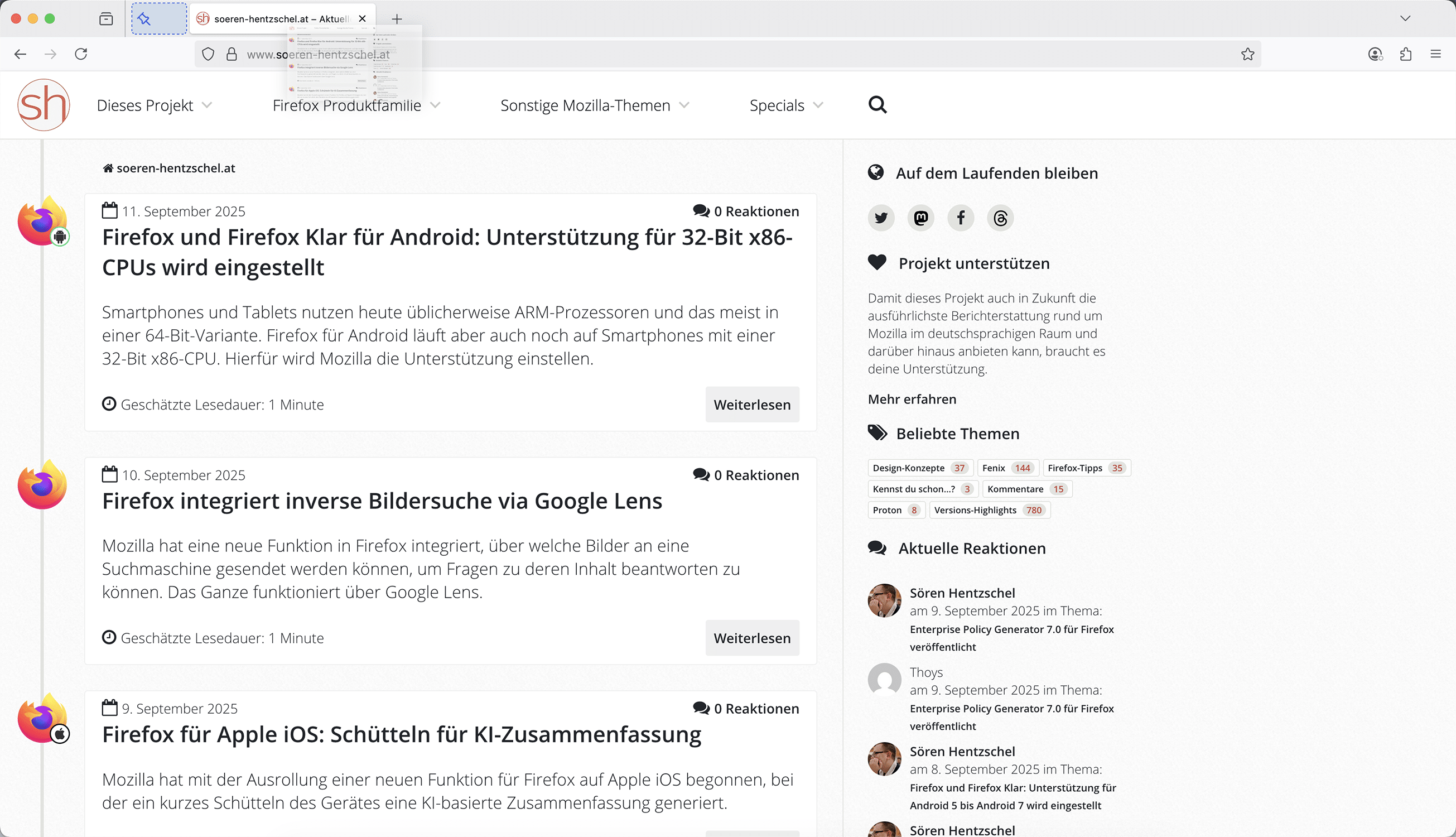Screen dimensions: 1456x837
Task: Open the Google Lens Bildersuche article headline
Action: pyautogui.click(x=382, y=501)
